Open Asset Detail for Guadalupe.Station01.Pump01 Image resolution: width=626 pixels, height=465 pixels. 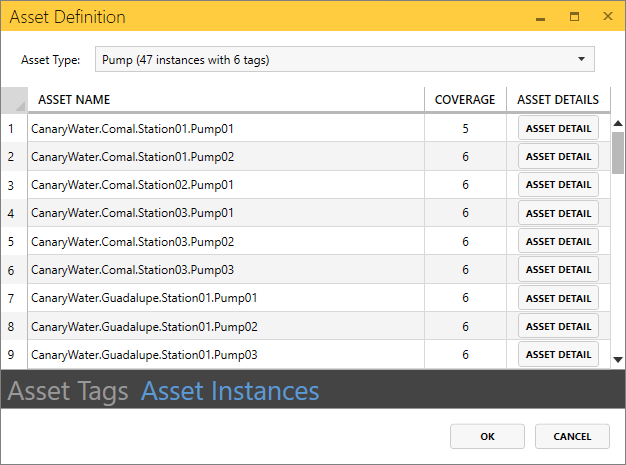point(558,298)
